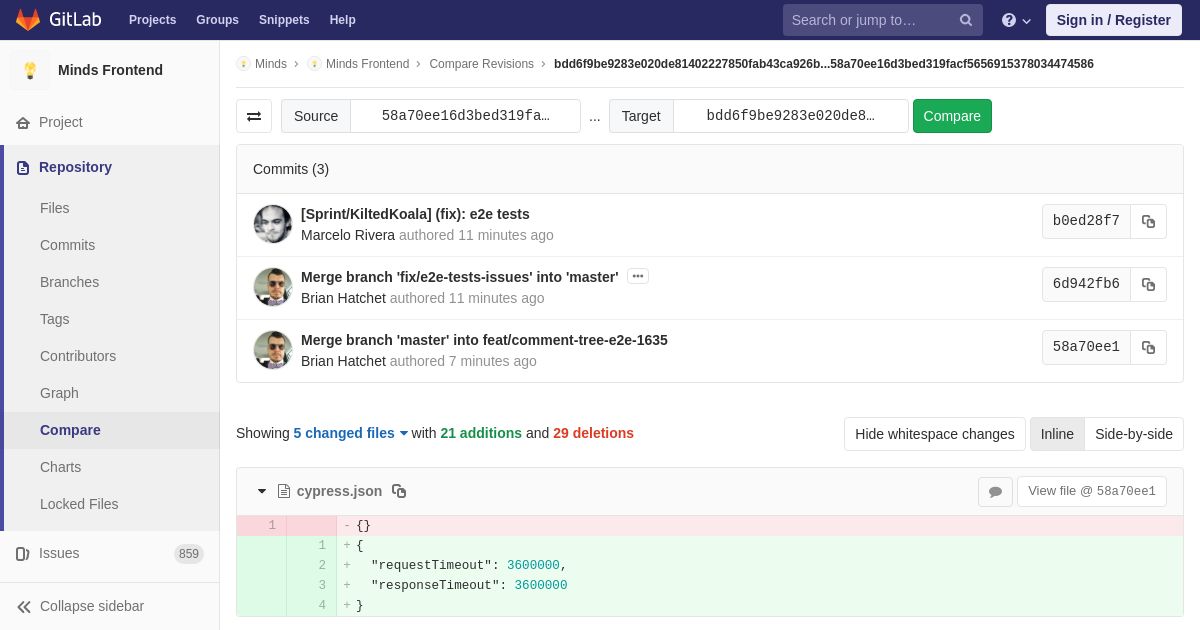Viewport: 1200px width, 630px height.
Task: Open commit '[Sprint/KiltedKoala] (fix): e2e tests'
Action: pos(415,214)
